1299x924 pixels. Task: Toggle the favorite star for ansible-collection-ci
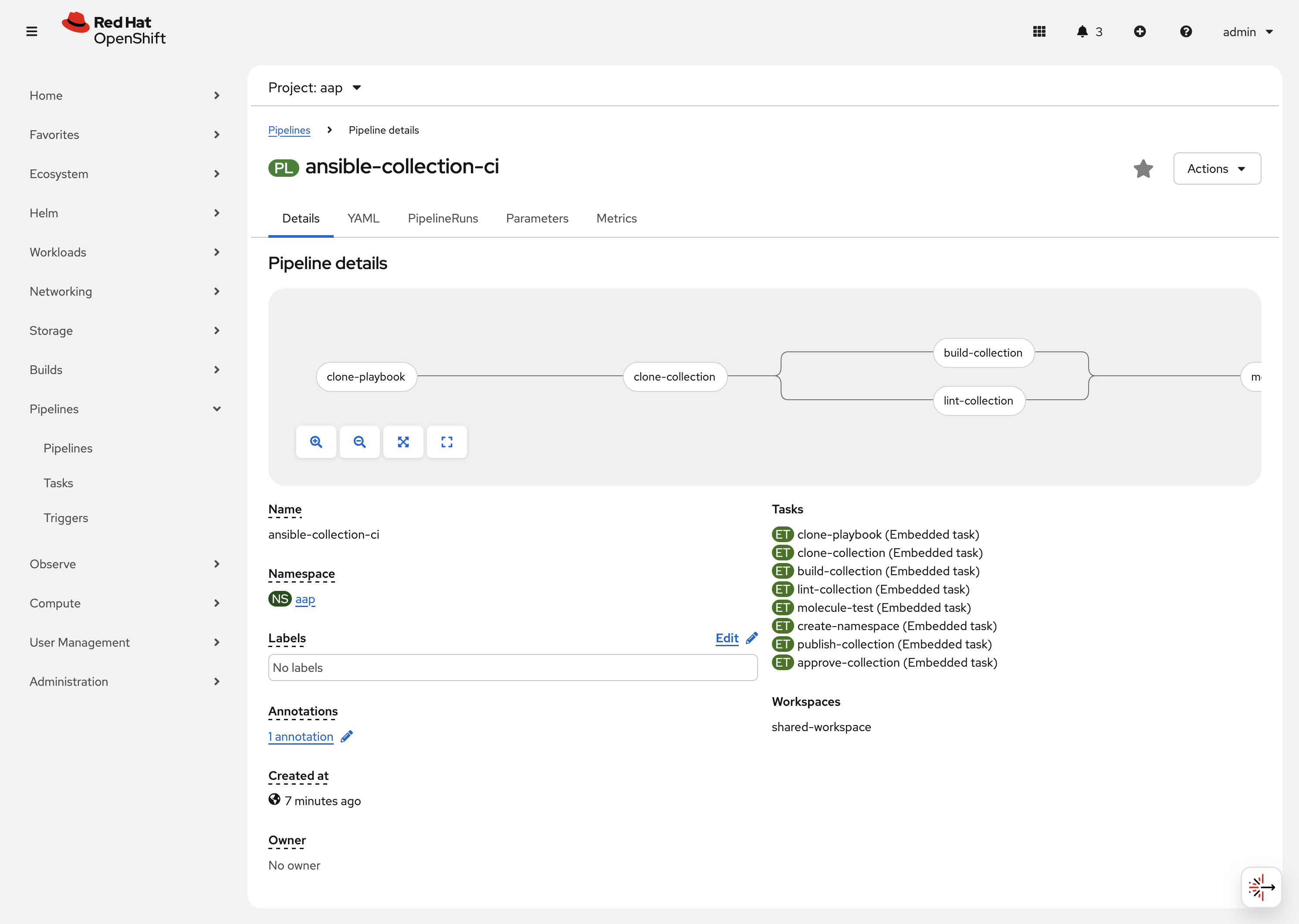1143,169
